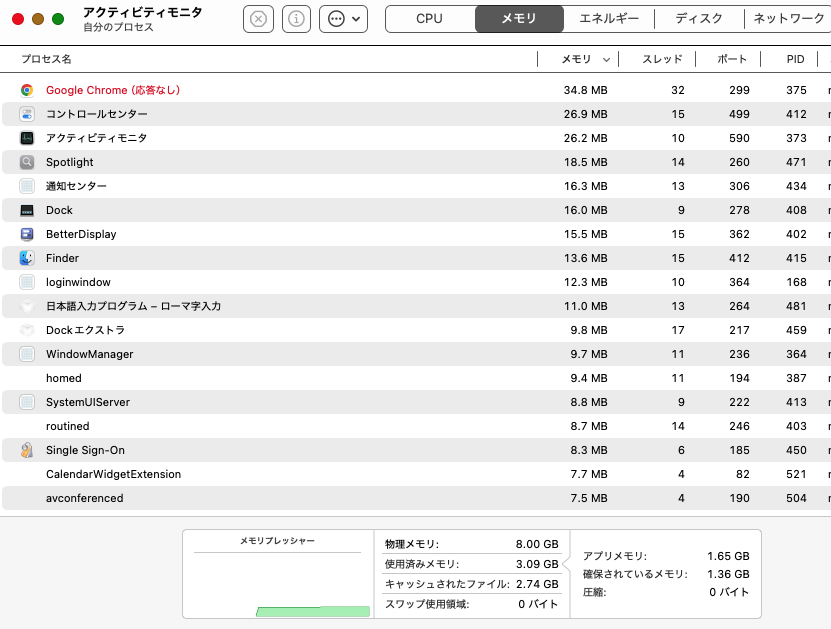Click the 日本語入力プログラム process icon
Image resolution: width=831 pixels, height=629 pixels.
point(27,306)
